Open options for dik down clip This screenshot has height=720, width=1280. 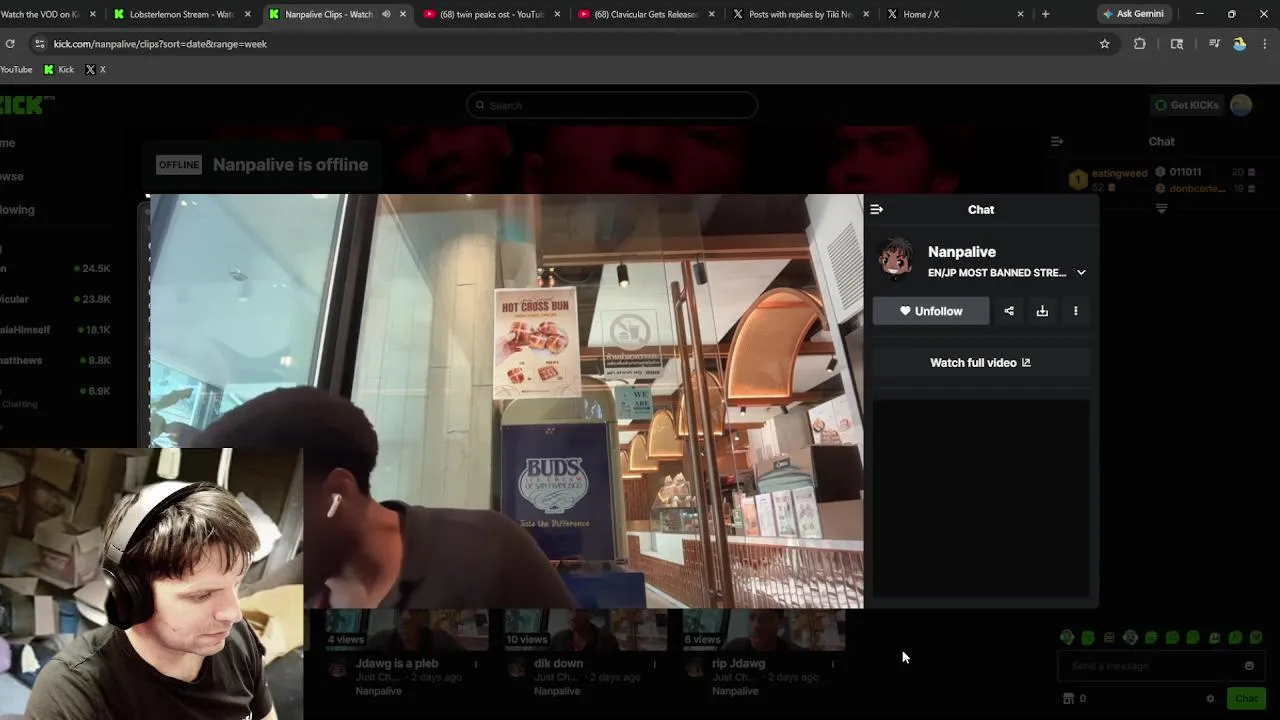[x=655, y=664]
